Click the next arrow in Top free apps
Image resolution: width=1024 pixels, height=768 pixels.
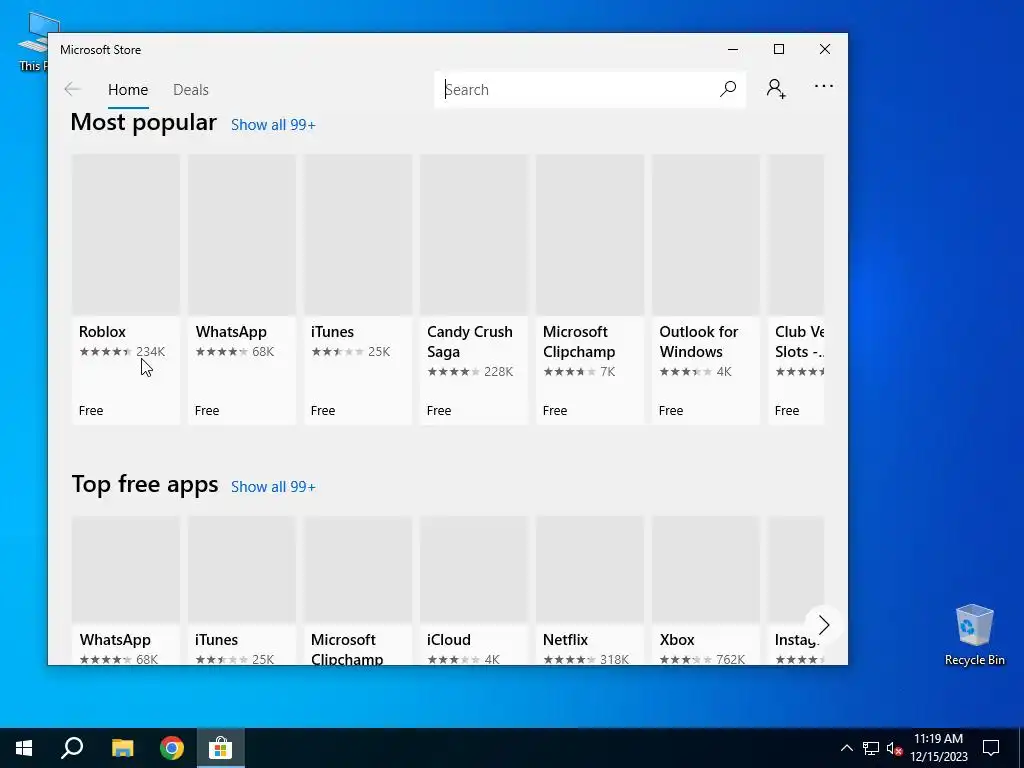tap(824, 625)
